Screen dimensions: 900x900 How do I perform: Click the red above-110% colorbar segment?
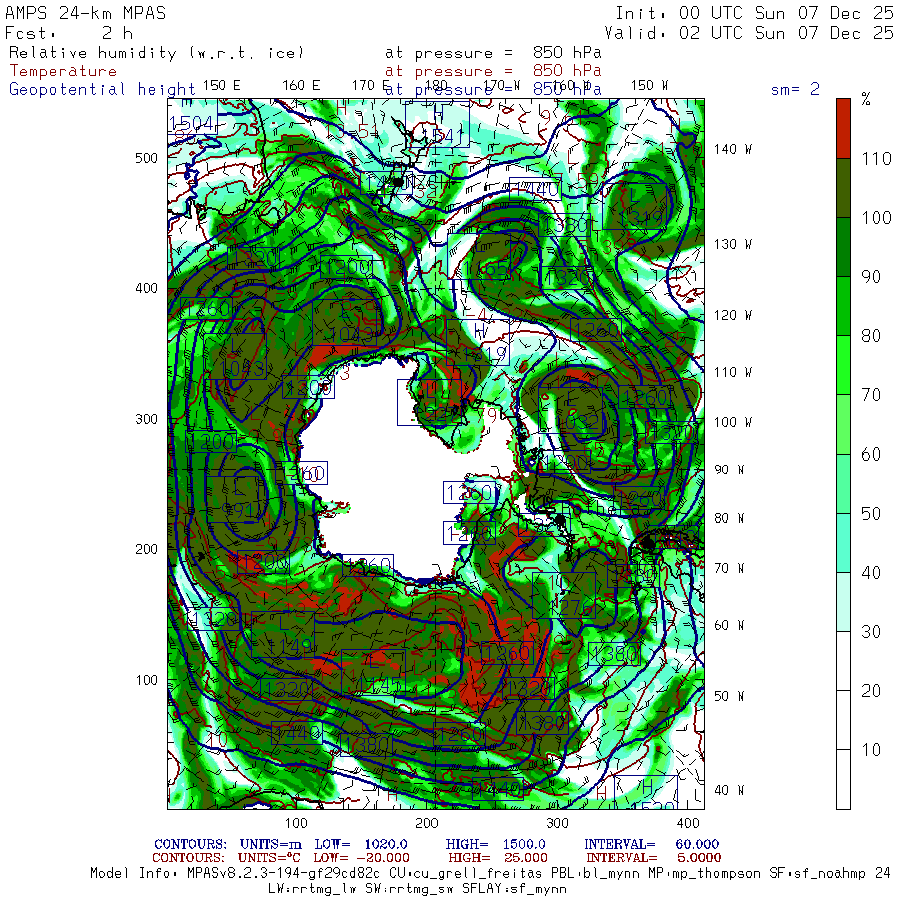coord(843,129)
